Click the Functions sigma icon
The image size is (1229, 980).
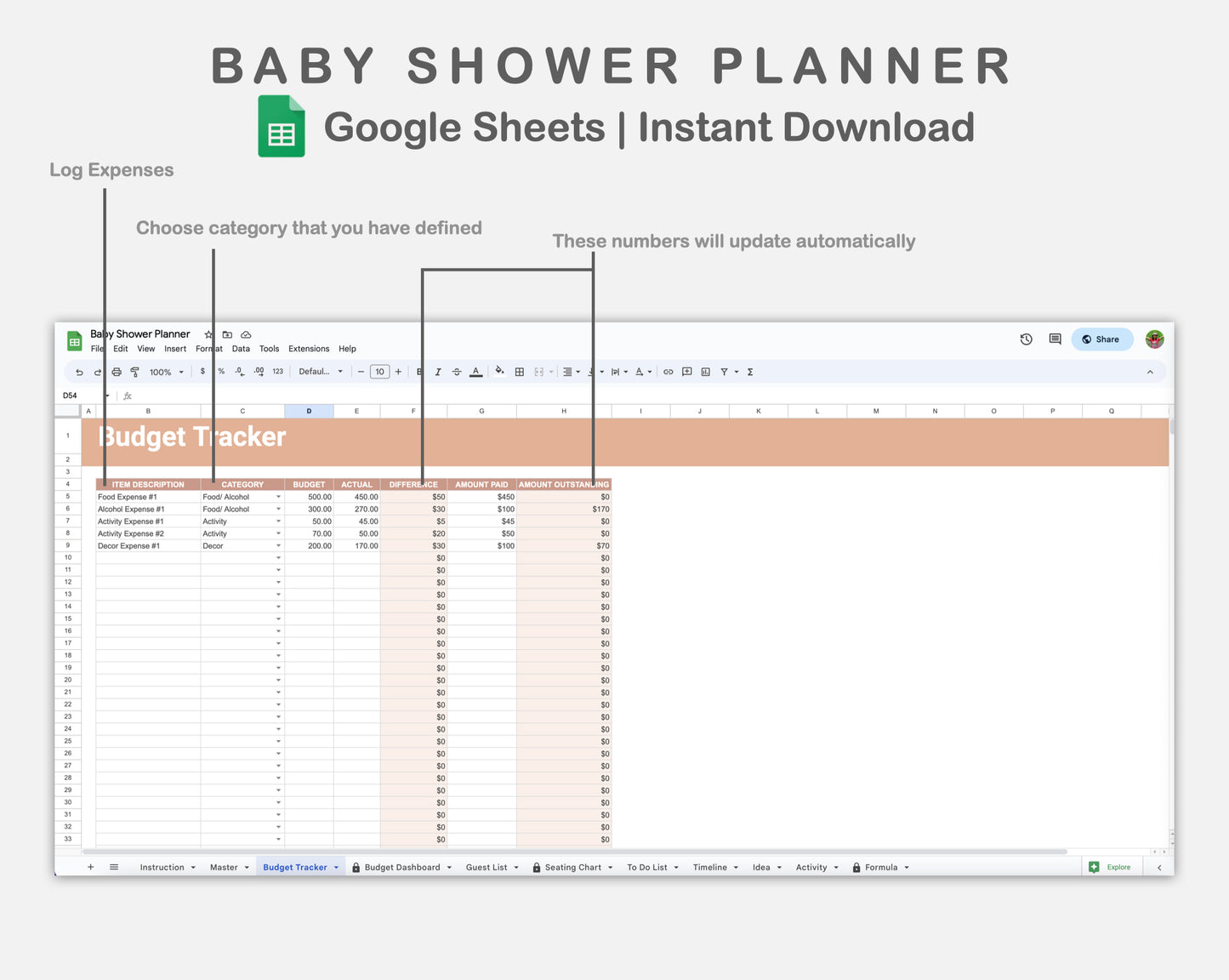[750, 372]
